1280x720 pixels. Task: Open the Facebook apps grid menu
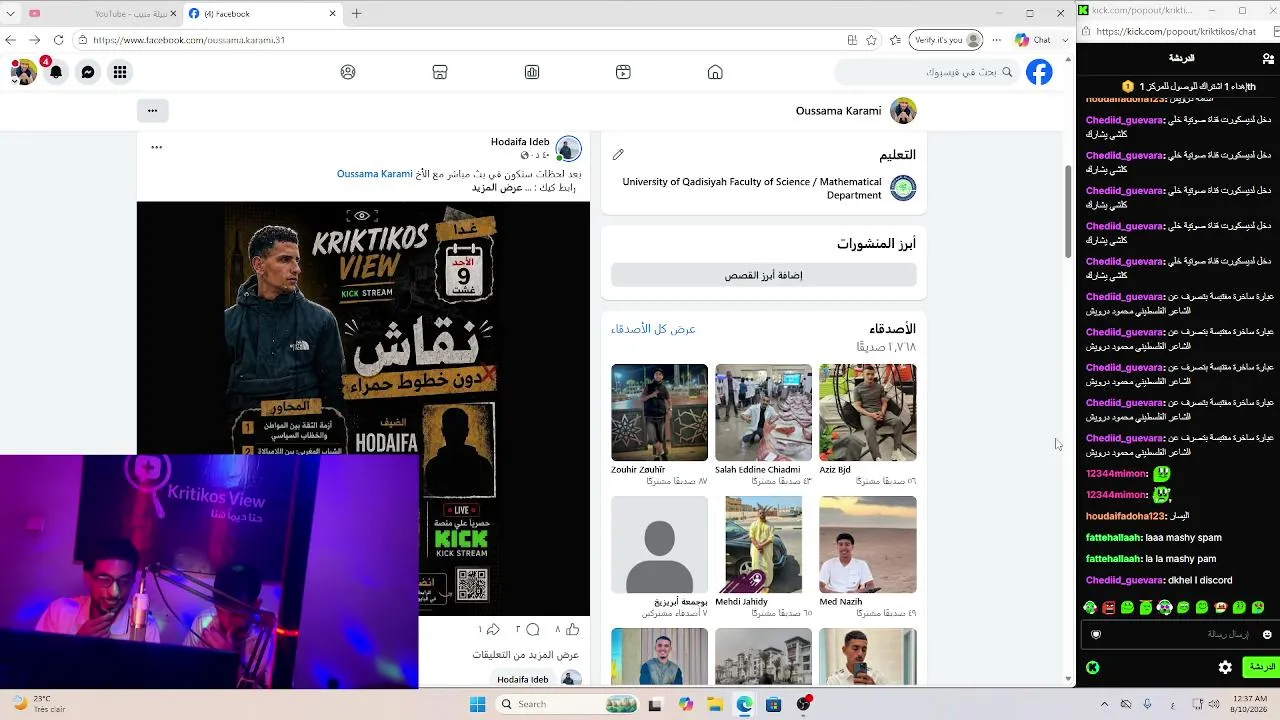(x=120, y=72)
